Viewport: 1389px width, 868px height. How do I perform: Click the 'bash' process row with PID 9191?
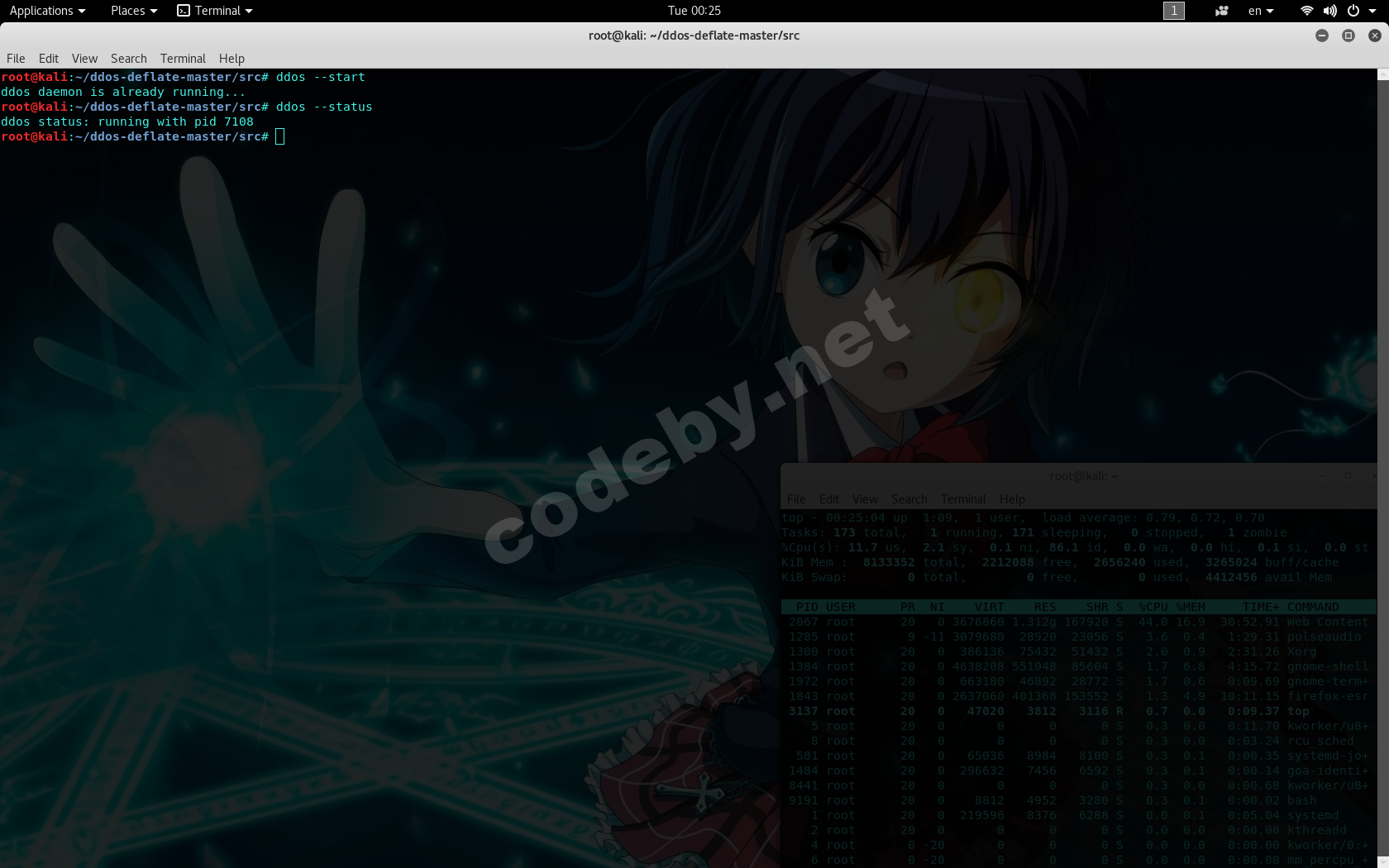point(1078,801)
